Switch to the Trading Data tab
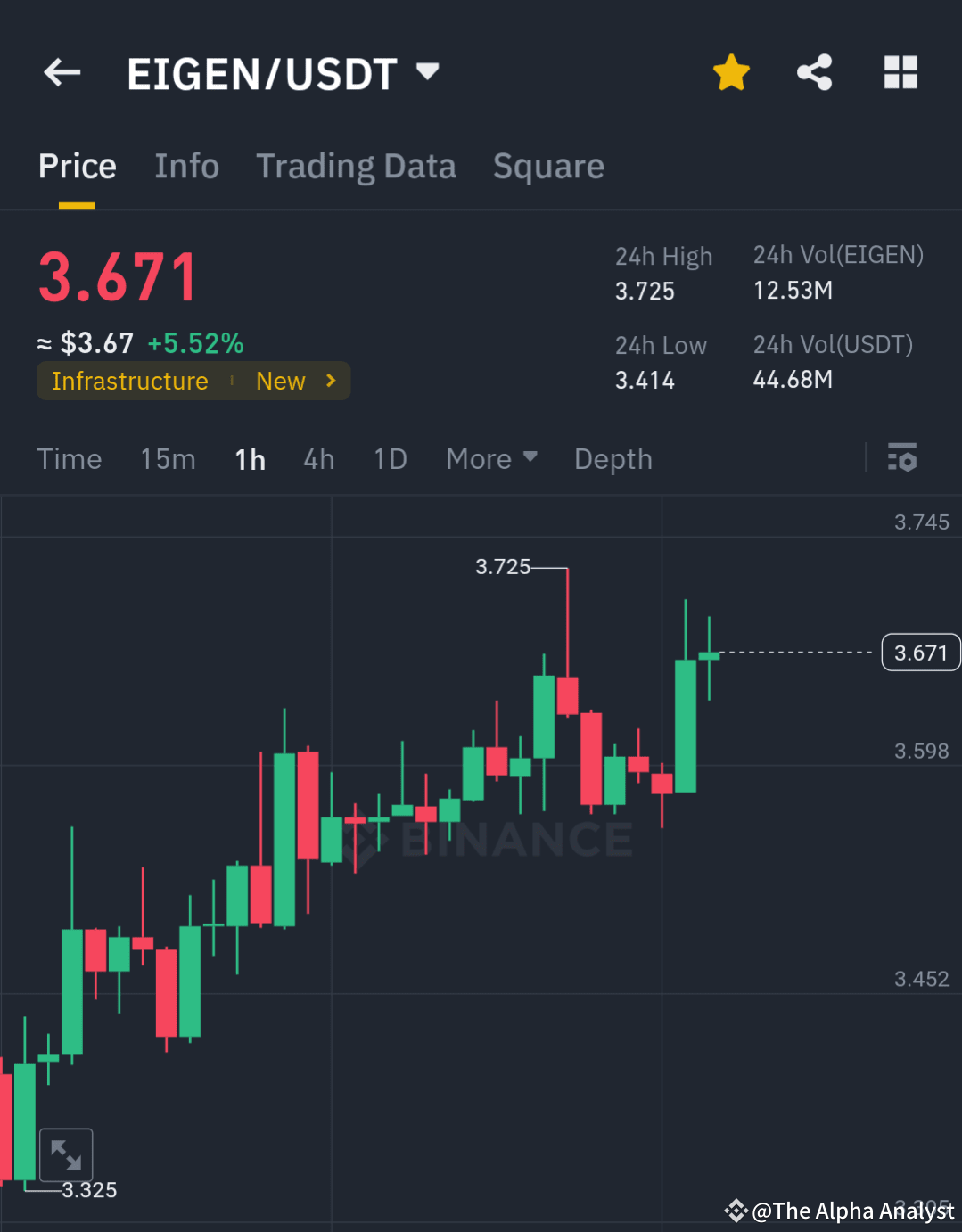The image size is (962, 1232). tap(357, 166)
